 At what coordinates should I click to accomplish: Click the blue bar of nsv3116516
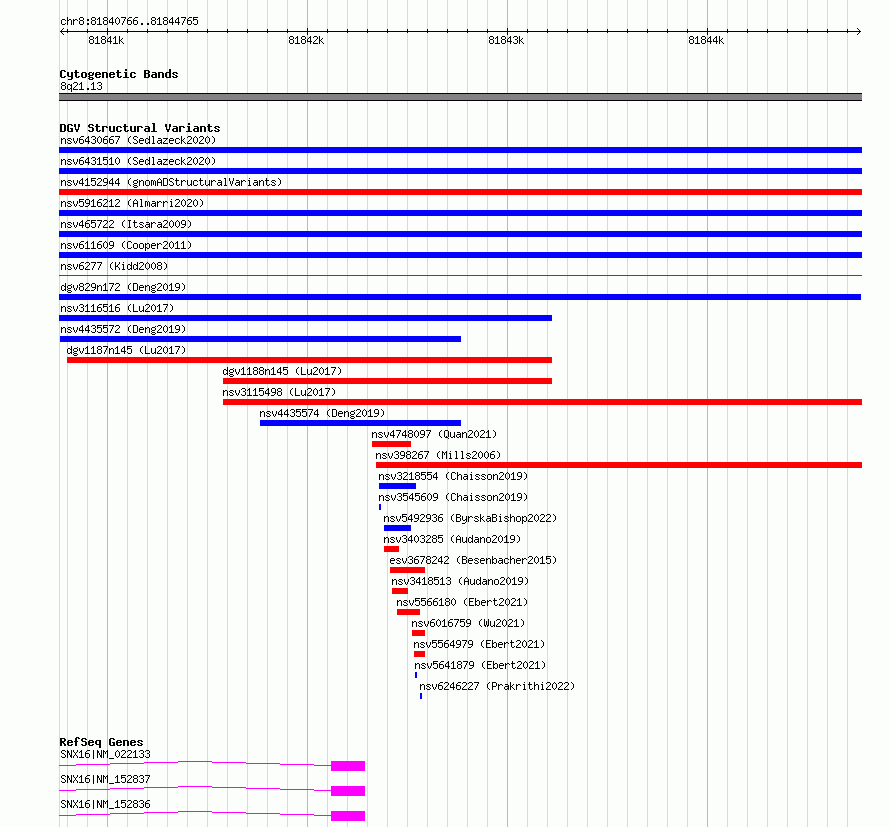pos(305,318)
